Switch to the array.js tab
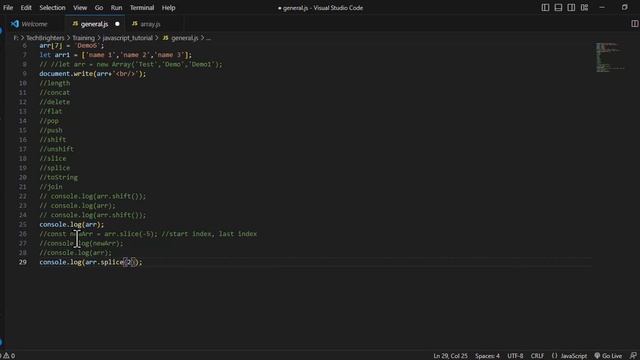640x360 pixels. click(150, 24)
